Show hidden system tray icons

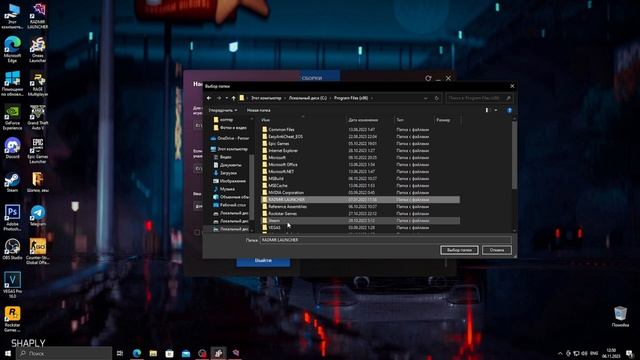point(560,353)
